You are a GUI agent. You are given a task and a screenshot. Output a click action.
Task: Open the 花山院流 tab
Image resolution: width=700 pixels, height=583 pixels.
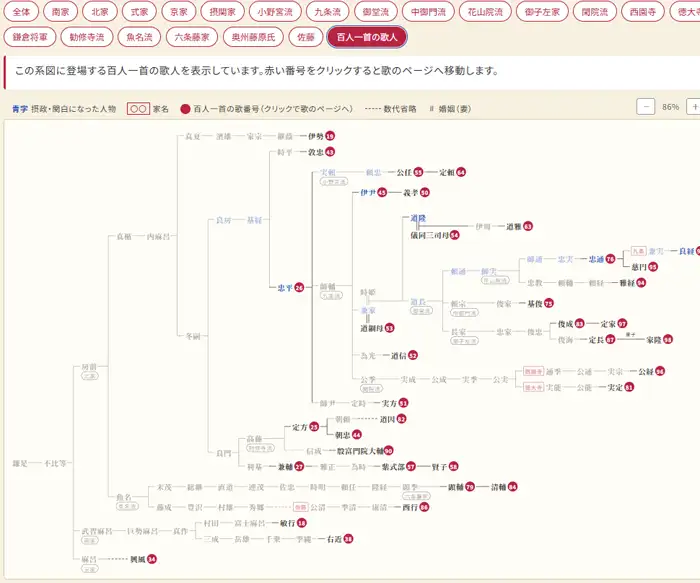pos(485,12)
